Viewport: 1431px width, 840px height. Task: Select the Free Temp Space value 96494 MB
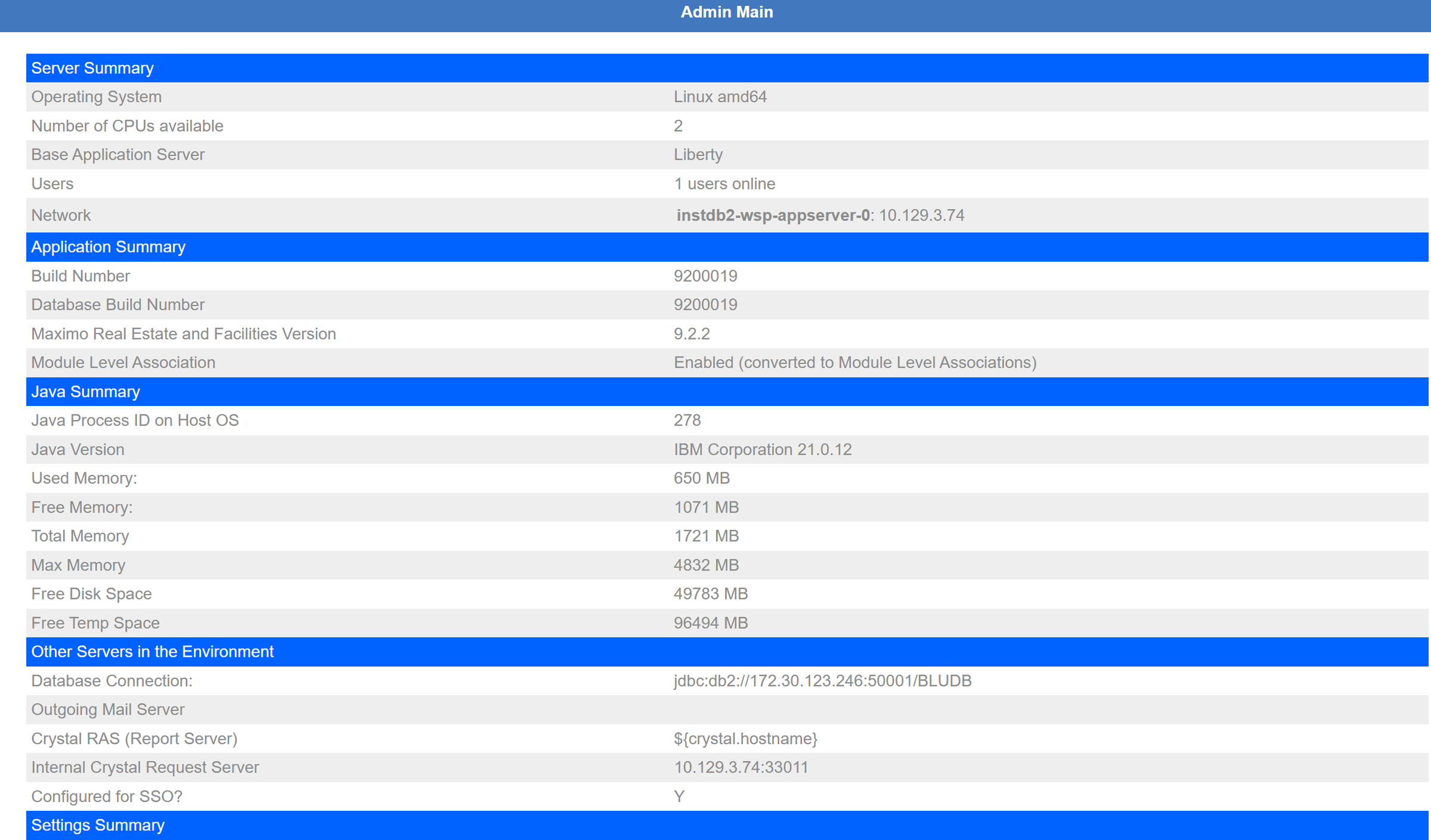click(x=711, y=623)
